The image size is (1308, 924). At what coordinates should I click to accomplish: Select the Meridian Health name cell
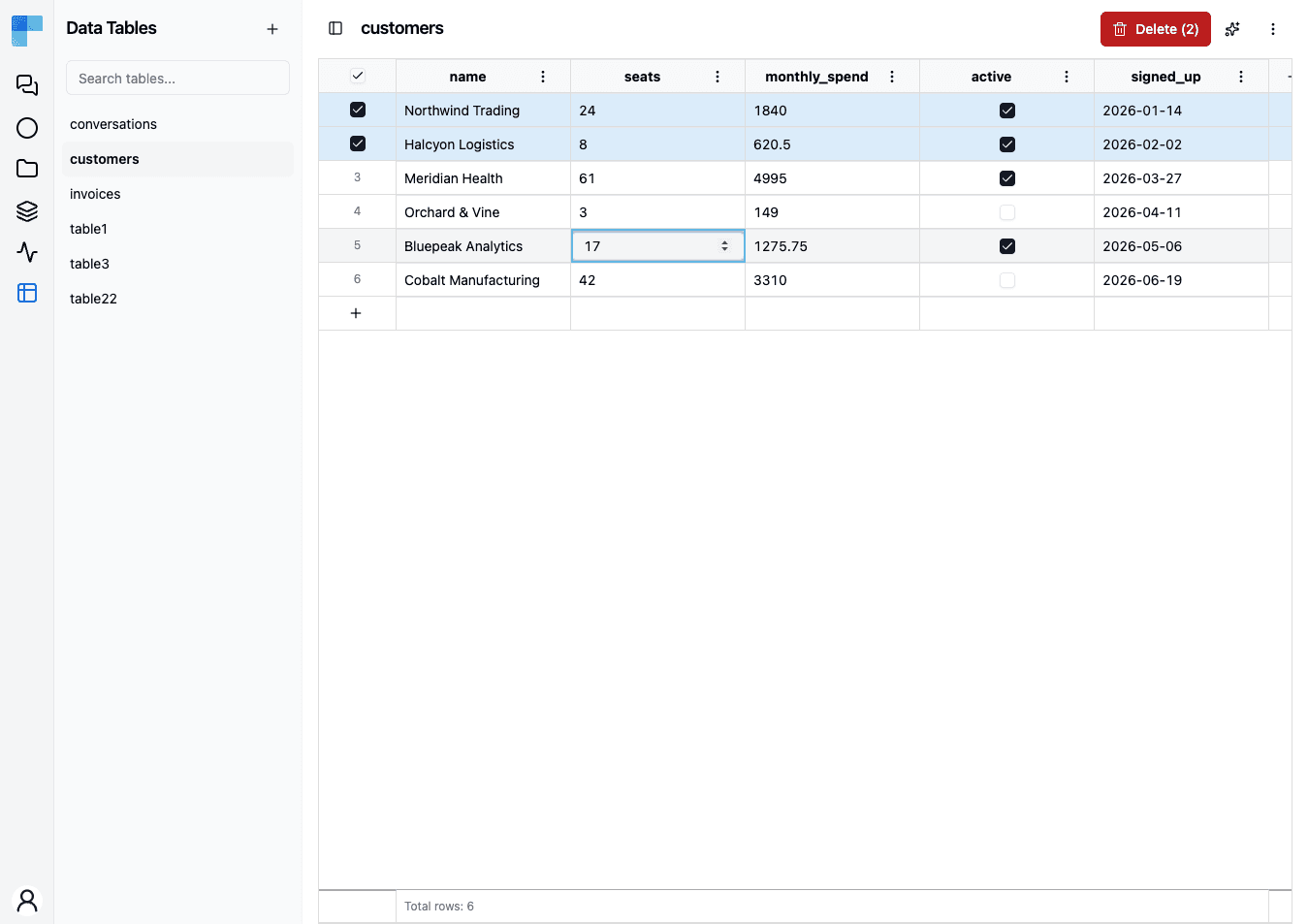(483, 178)
